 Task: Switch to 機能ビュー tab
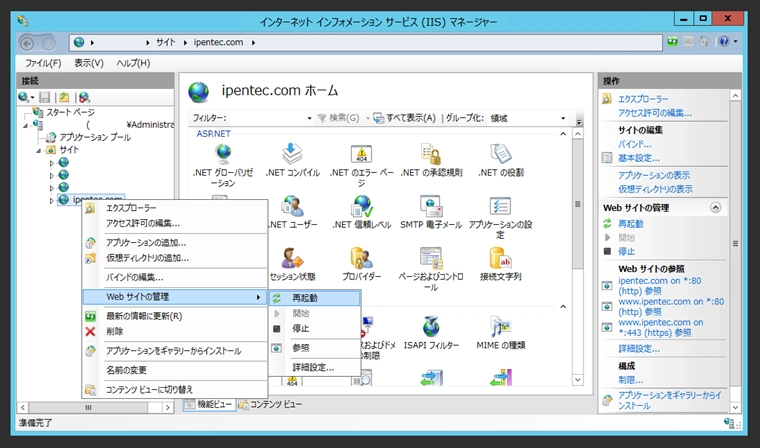209,404
